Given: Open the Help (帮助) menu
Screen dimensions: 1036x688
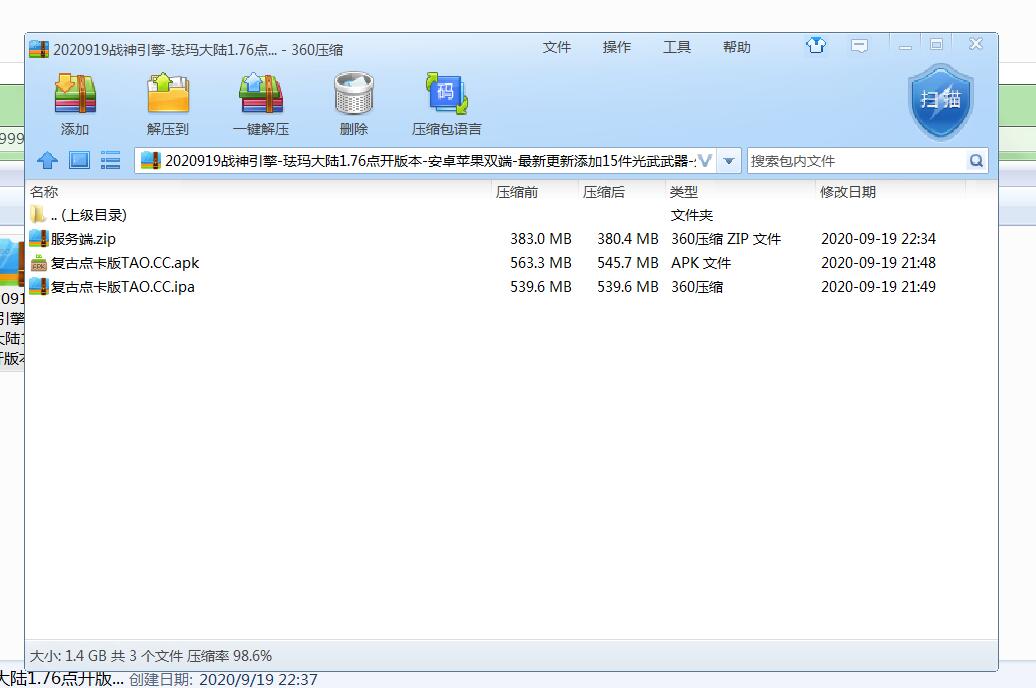Looking at the screenshot, I should point(737,47).
